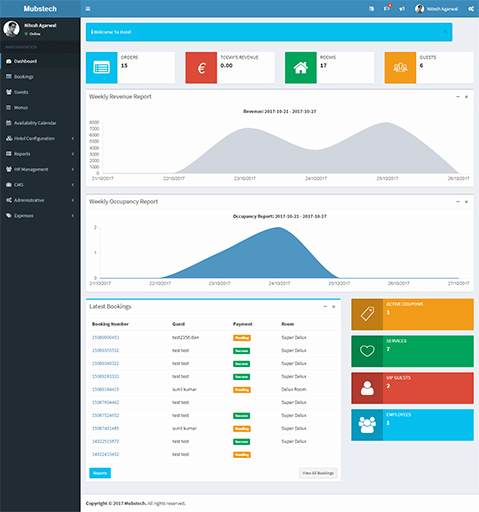Expand the Hotel Configuration submenu

[x=40, y=138]
